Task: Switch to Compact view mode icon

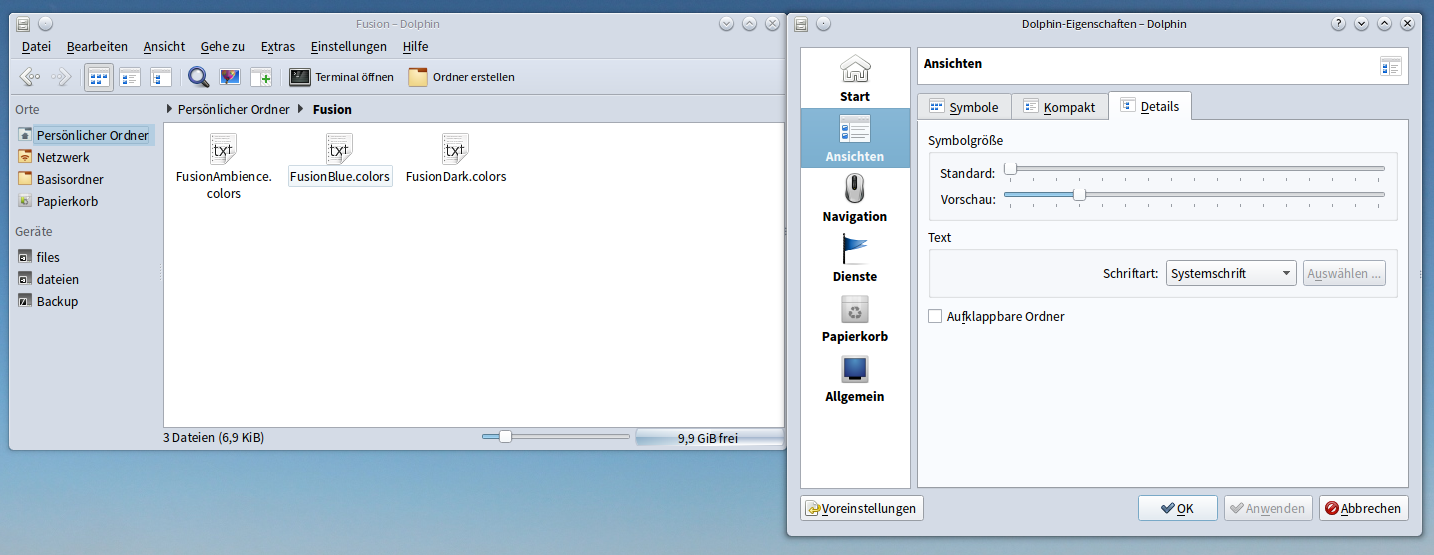Action: pos(130,77)
